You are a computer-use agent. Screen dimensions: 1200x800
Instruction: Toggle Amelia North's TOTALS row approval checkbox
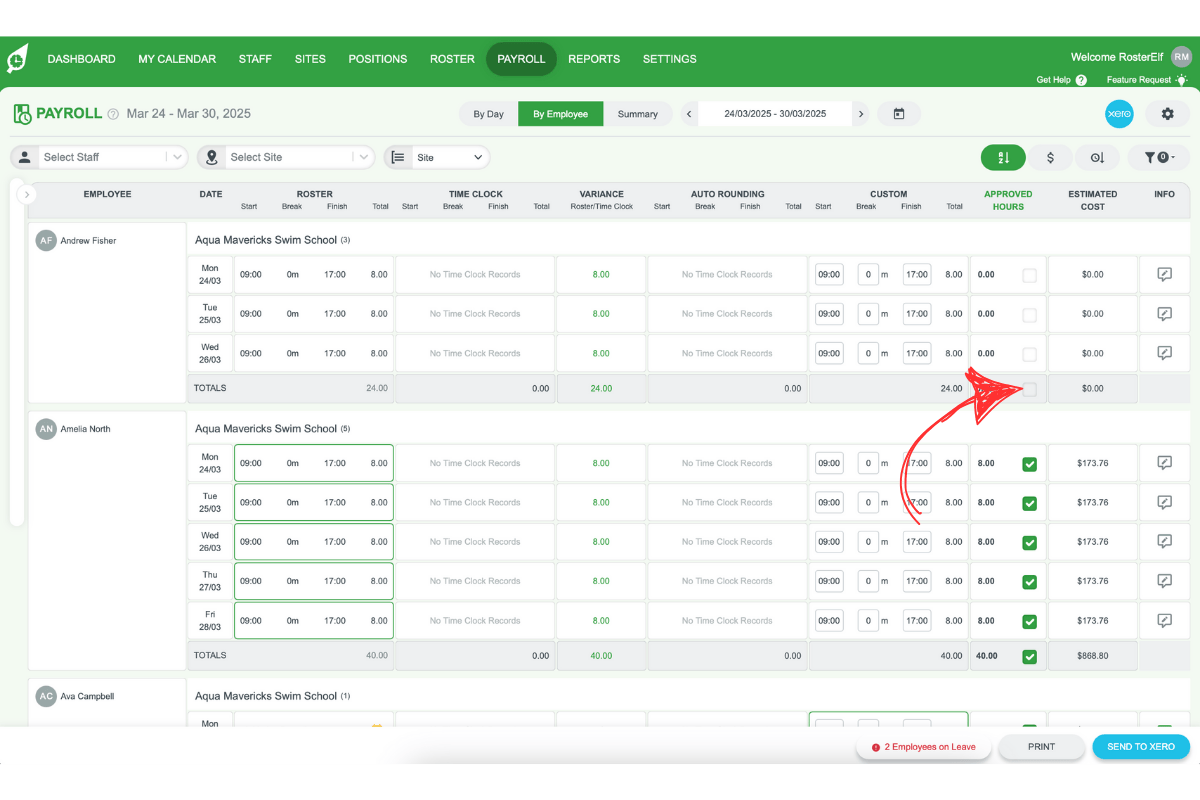[1030, 655]
